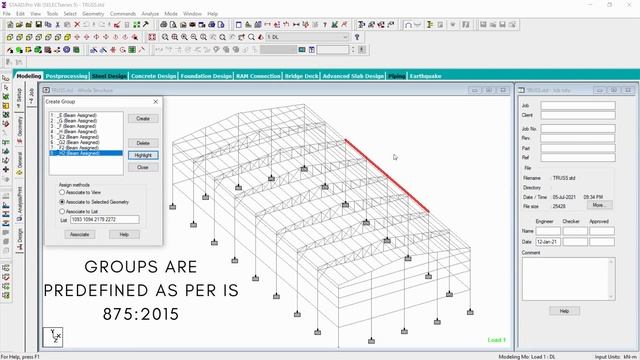Select Associate to Selected Geometry radio option

click(62, 202)
